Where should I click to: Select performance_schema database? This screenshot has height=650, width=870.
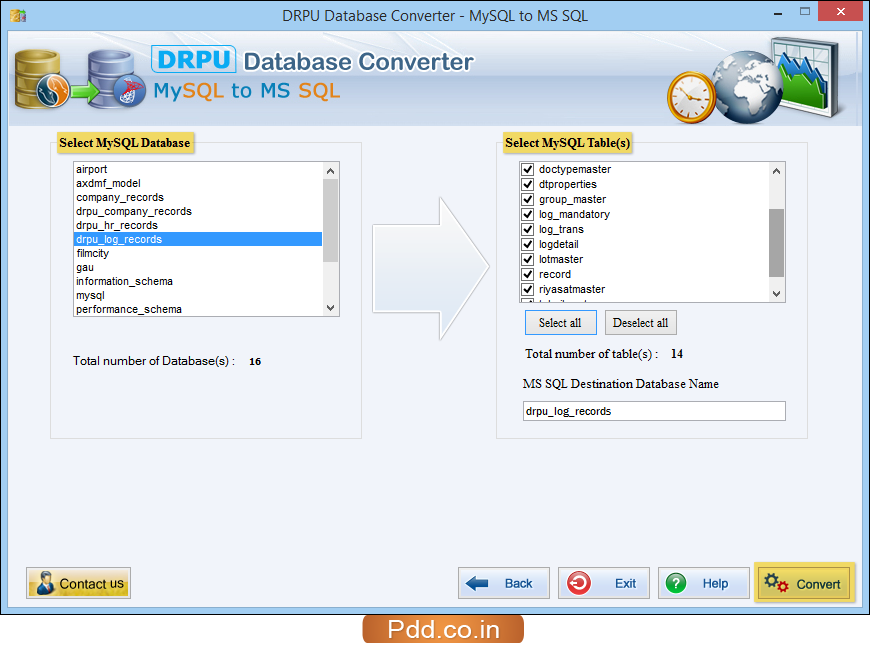click(198, 309)
